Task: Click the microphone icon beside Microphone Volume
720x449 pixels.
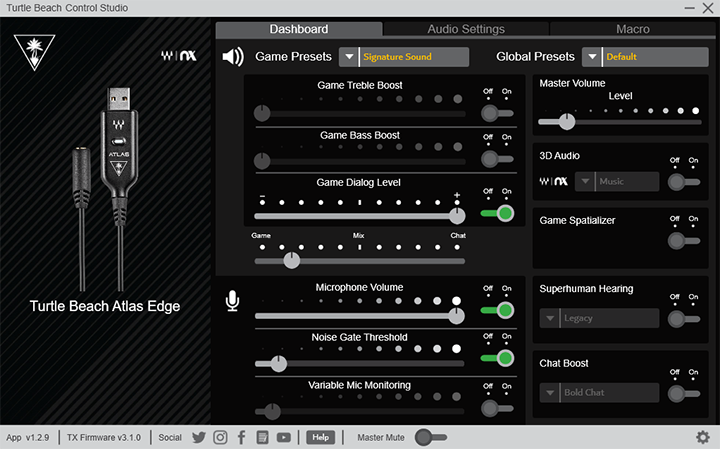Action: tap(232, 301)
